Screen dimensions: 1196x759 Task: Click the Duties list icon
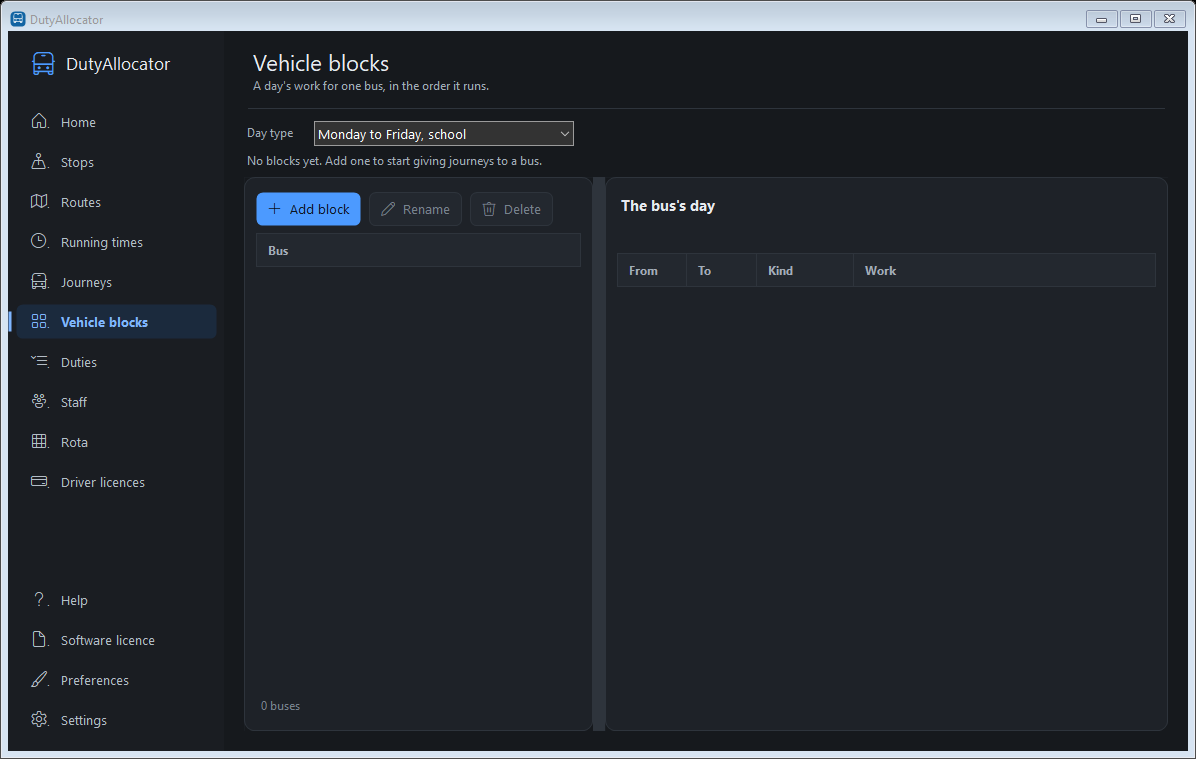click(40, 362)
